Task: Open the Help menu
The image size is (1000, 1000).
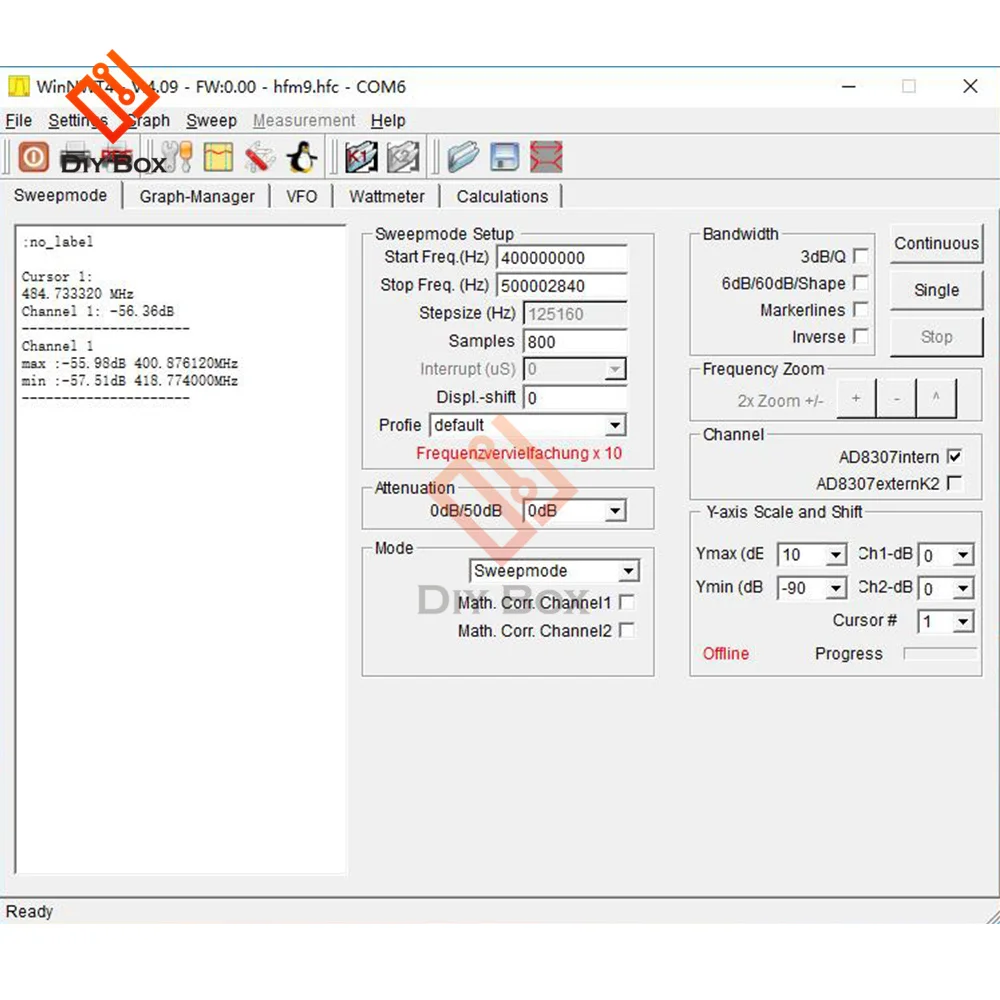Action: [x=388, y=121]
